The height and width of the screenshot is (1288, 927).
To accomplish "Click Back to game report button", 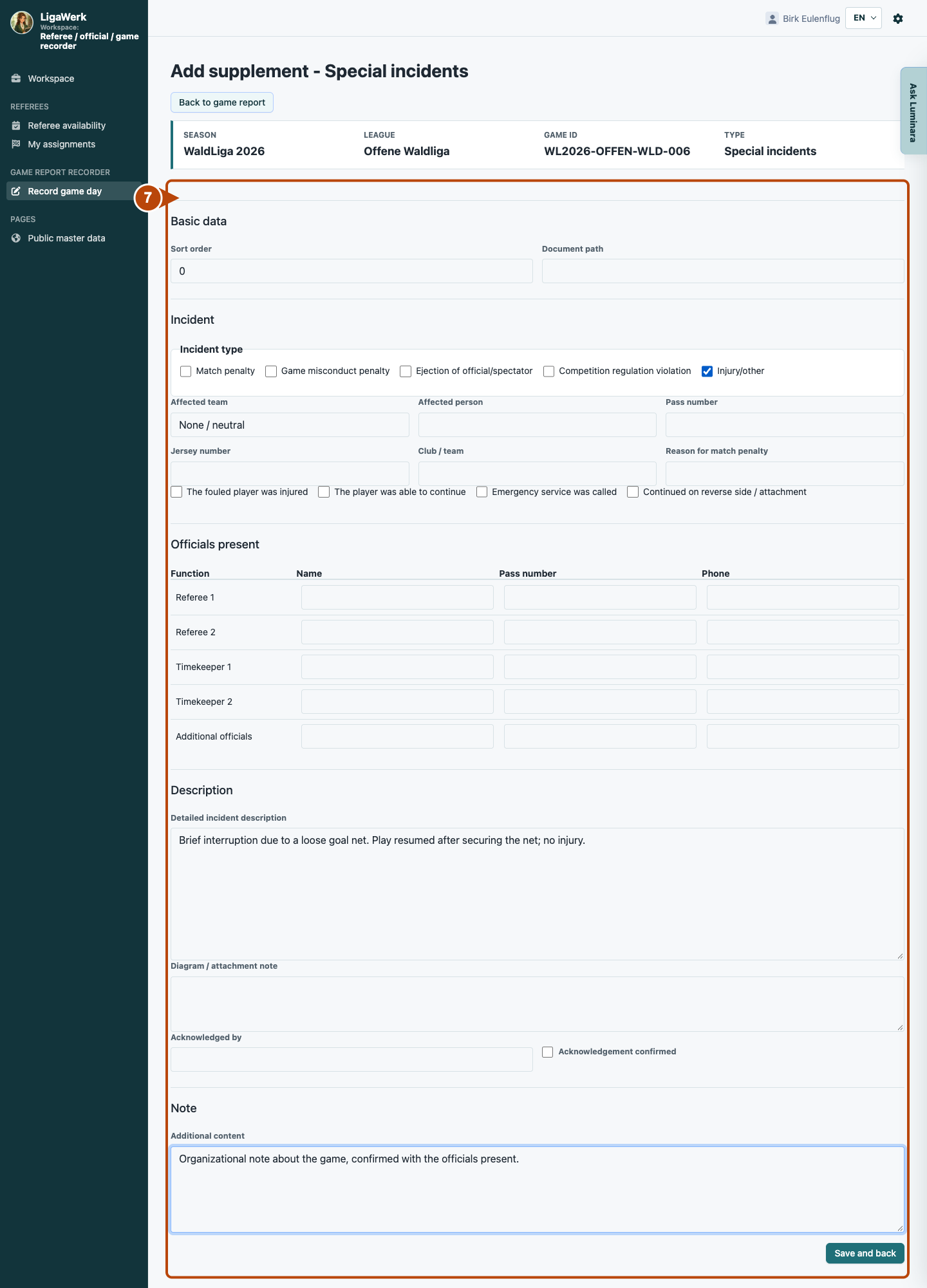I will [222, 102].
